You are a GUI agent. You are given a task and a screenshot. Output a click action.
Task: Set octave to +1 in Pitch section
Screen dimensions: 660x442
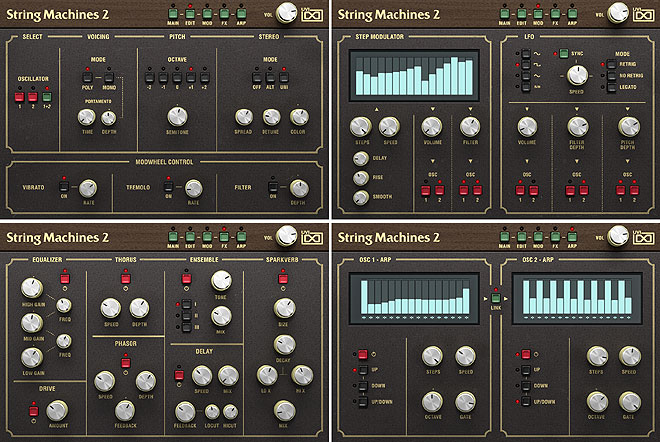point(189,76)
